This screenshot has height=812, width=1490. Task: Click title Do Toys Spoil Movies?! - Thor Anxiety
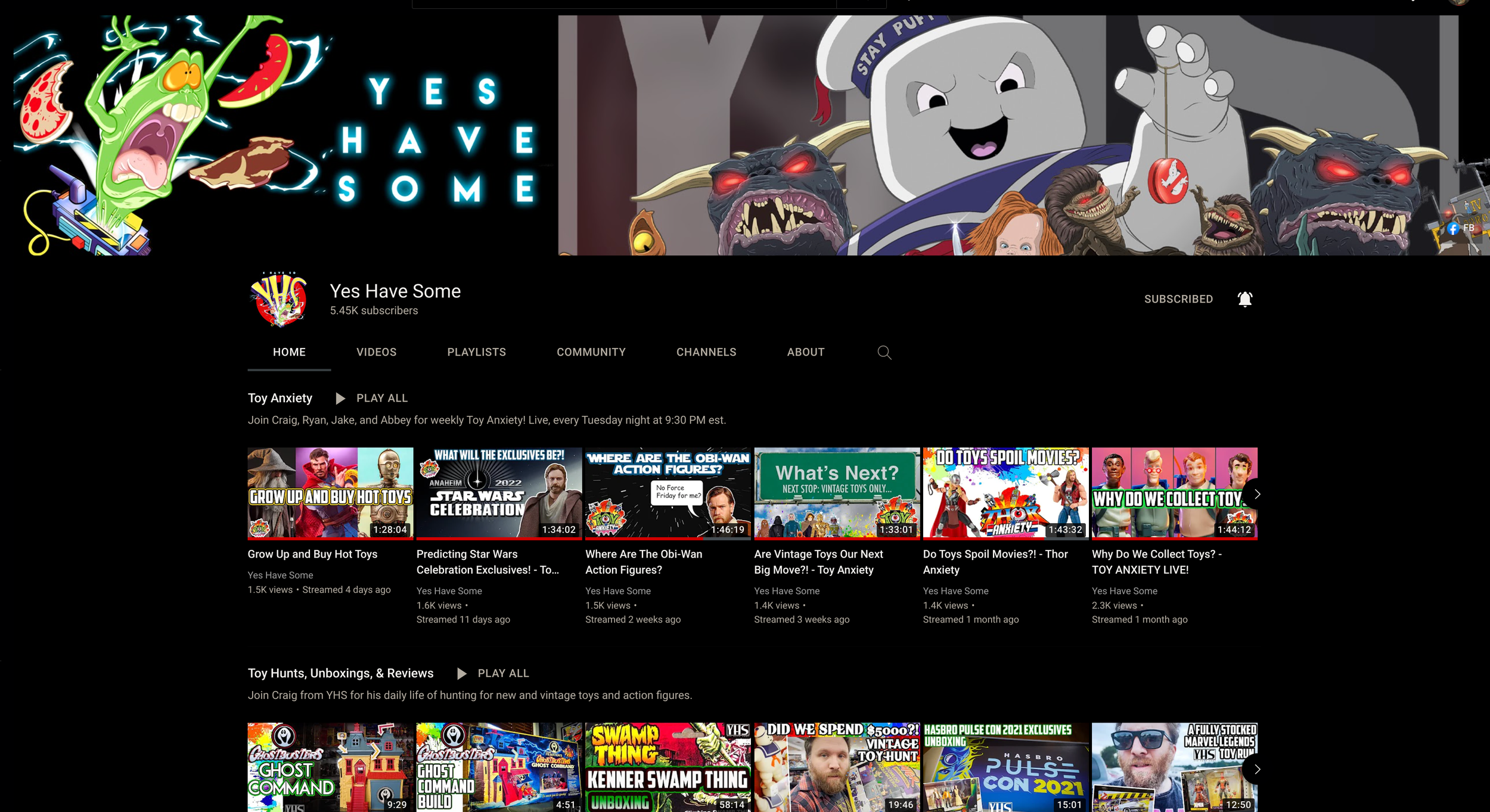tap(995, 562)
